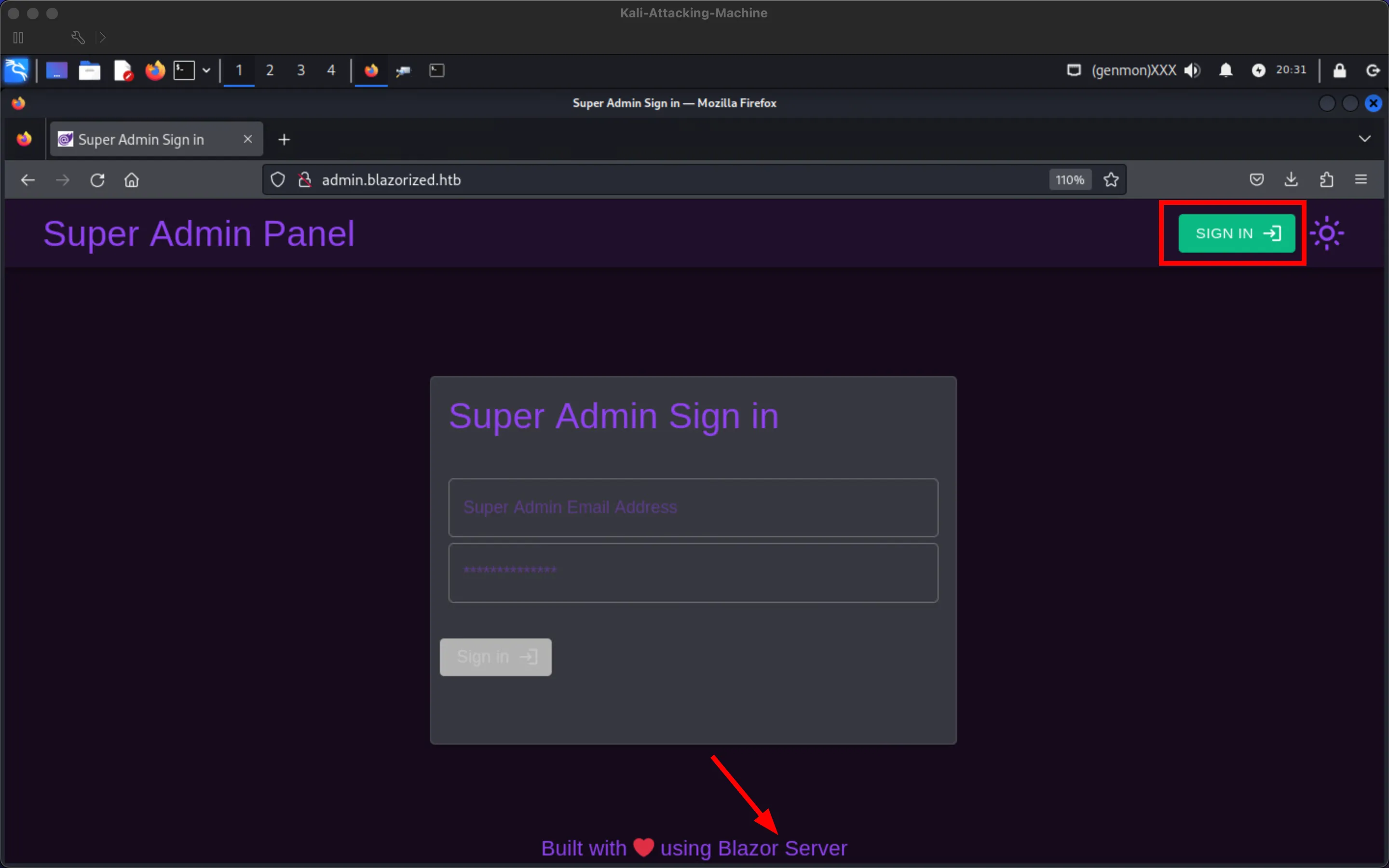Reset the 110% zoom level
The height and width of the screenshot is (868, 1389).
(1070, 180)
